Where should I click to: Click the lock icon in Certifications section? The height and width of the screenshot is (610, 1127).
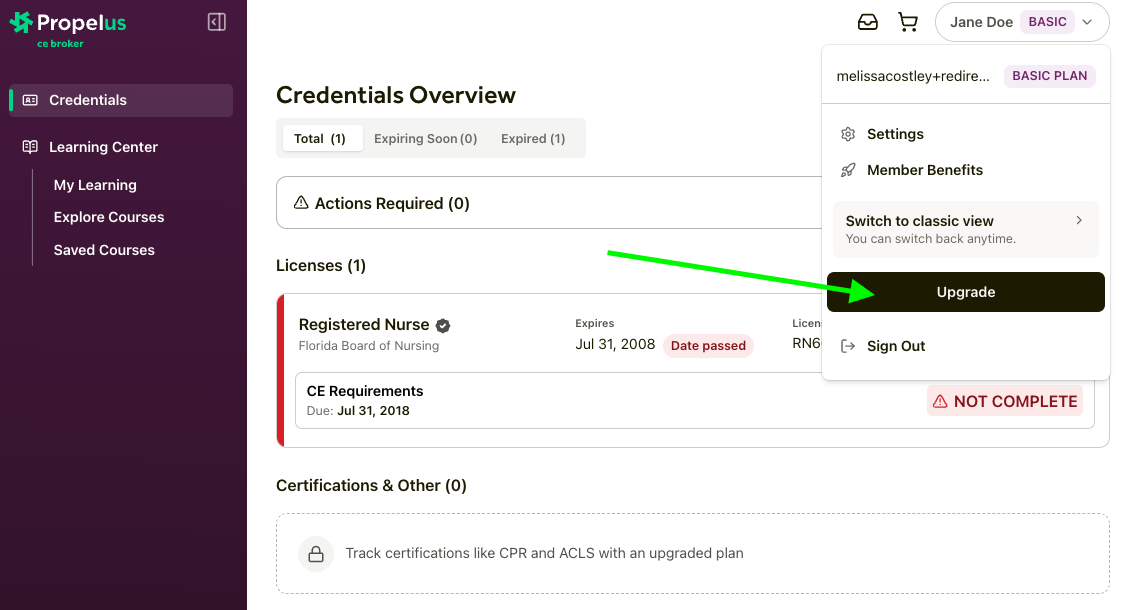point(316,553)
